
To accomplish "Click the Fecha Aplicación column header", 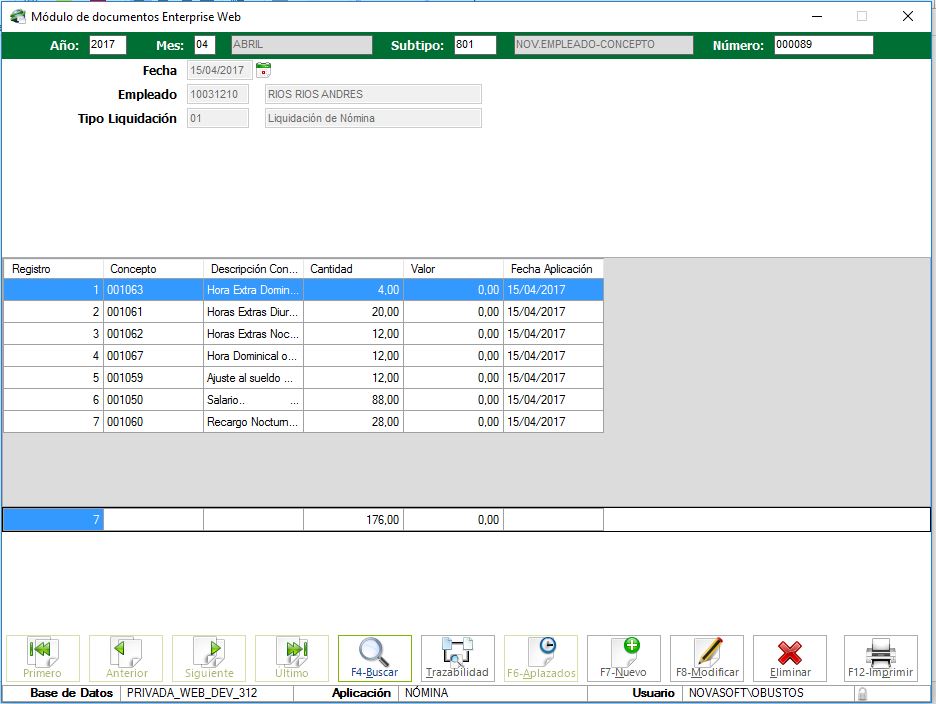I will pyautogui.click(x=552, y=269).
